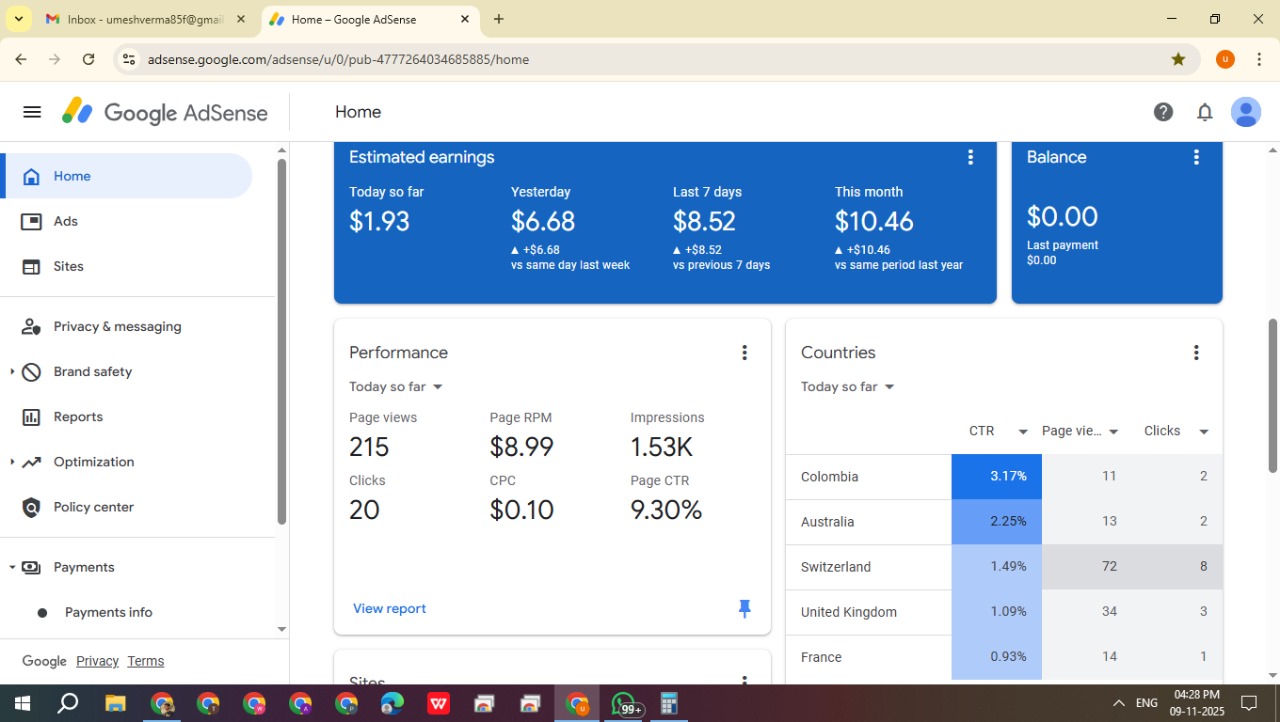This screenshot has width=1280, height=722.
Task: Bookmark this page with star icon
Action: pyautogui.click(x=1178, y=59)
